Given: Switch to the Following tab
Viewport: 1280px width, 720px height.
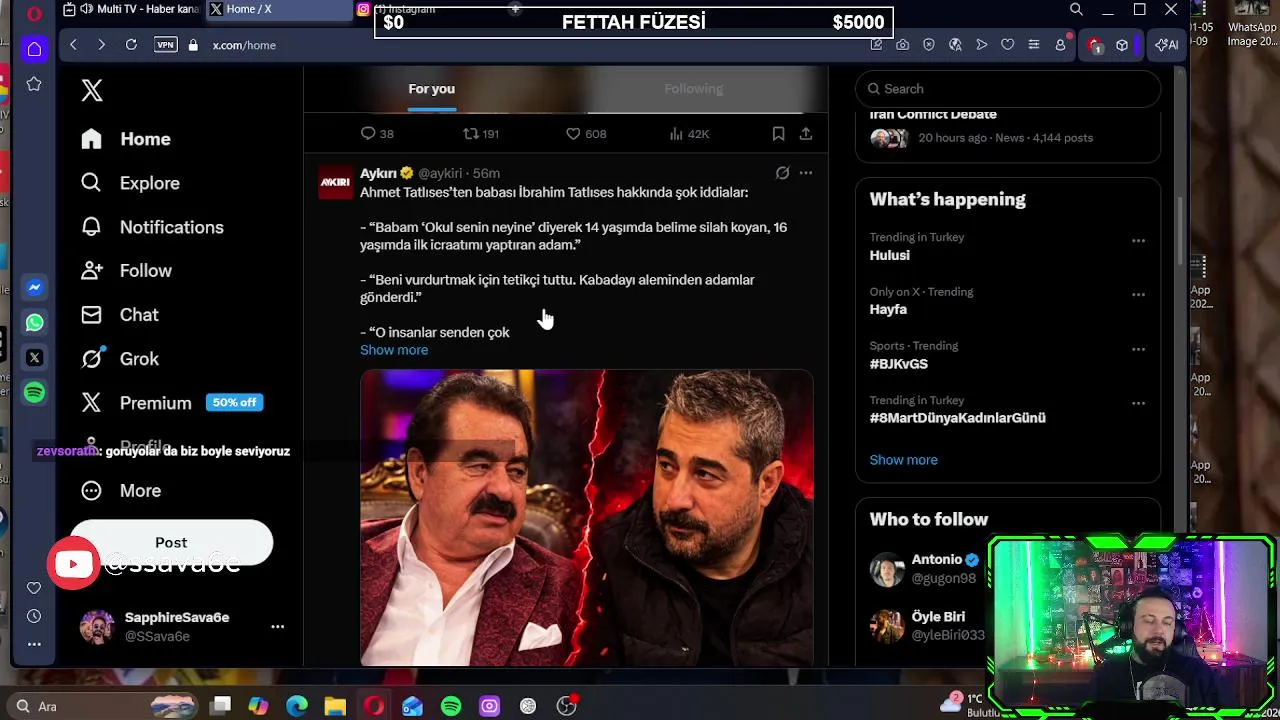Looking at the screenshot, I should 693,89.
